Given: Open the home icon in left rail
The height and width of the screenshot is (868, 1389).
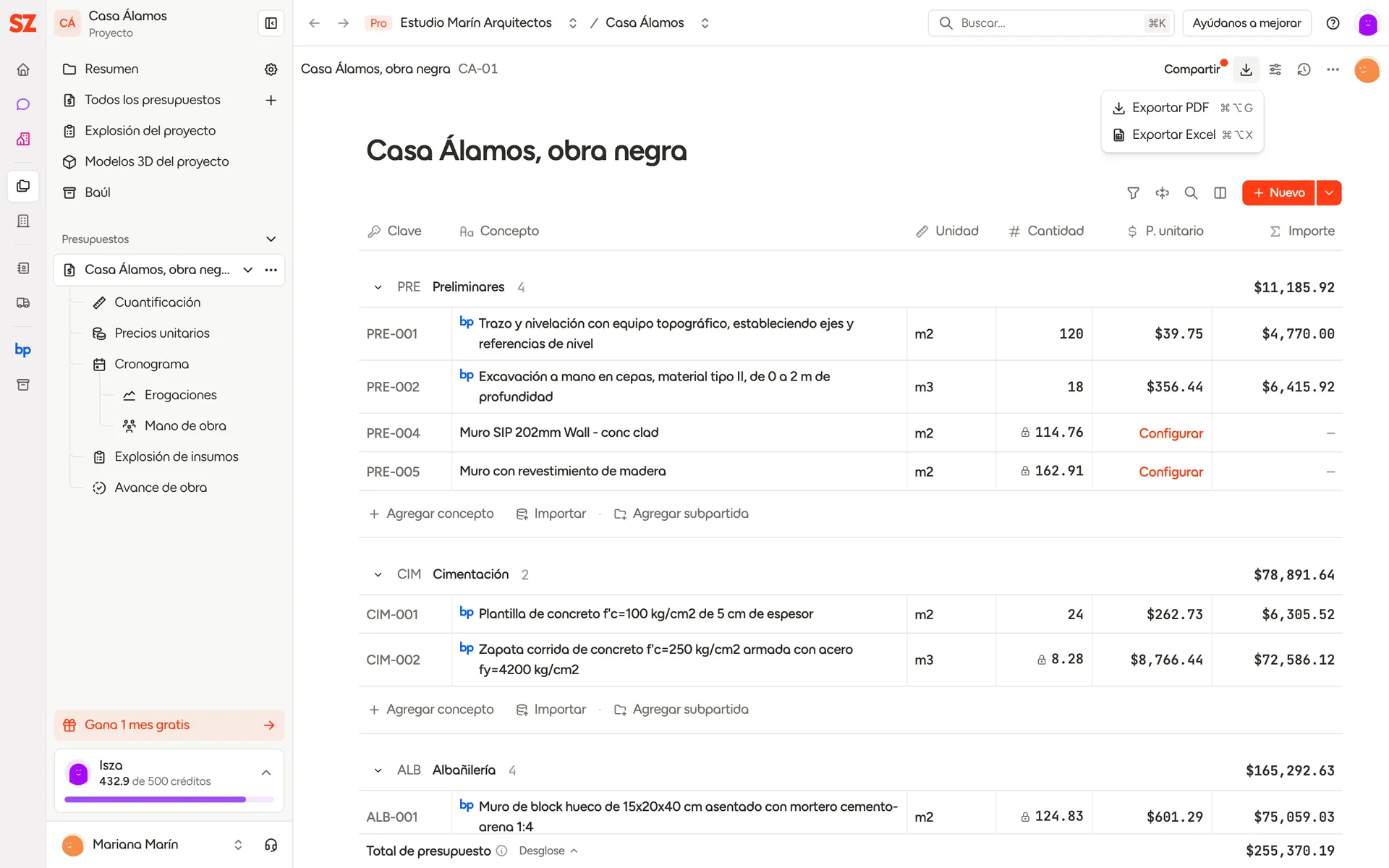Looking at the screenshot, I should pos(23,69).
